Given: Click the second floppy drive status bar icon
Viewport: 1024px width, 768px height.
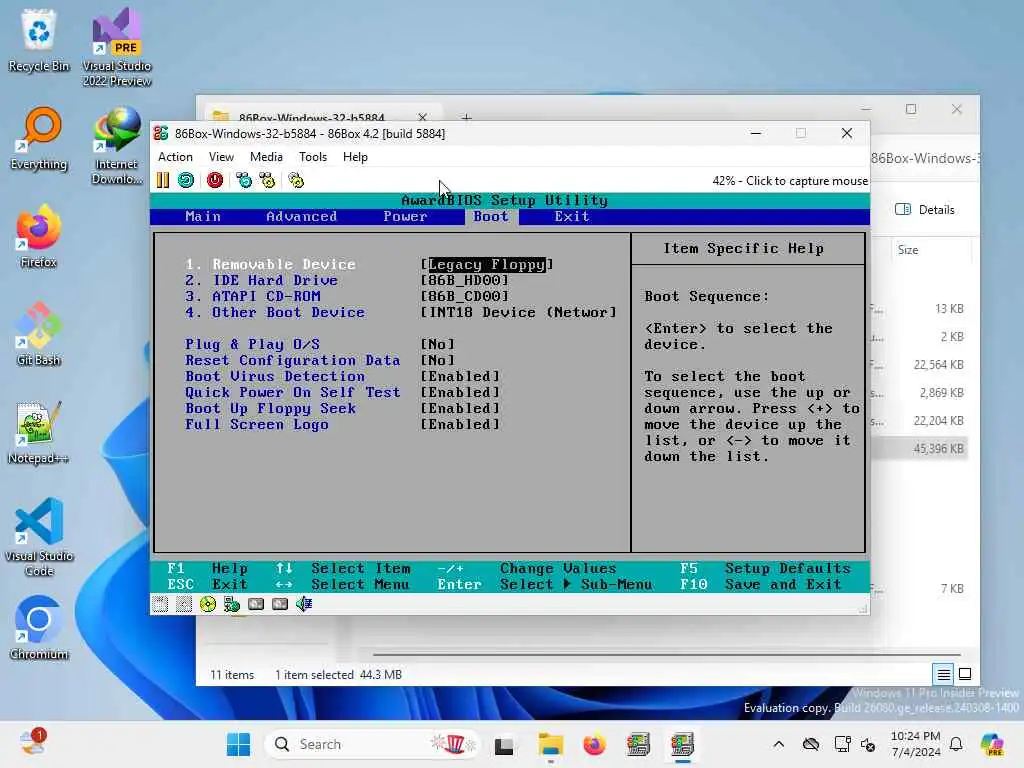Looking at the screenshot, I should (184, 604).
